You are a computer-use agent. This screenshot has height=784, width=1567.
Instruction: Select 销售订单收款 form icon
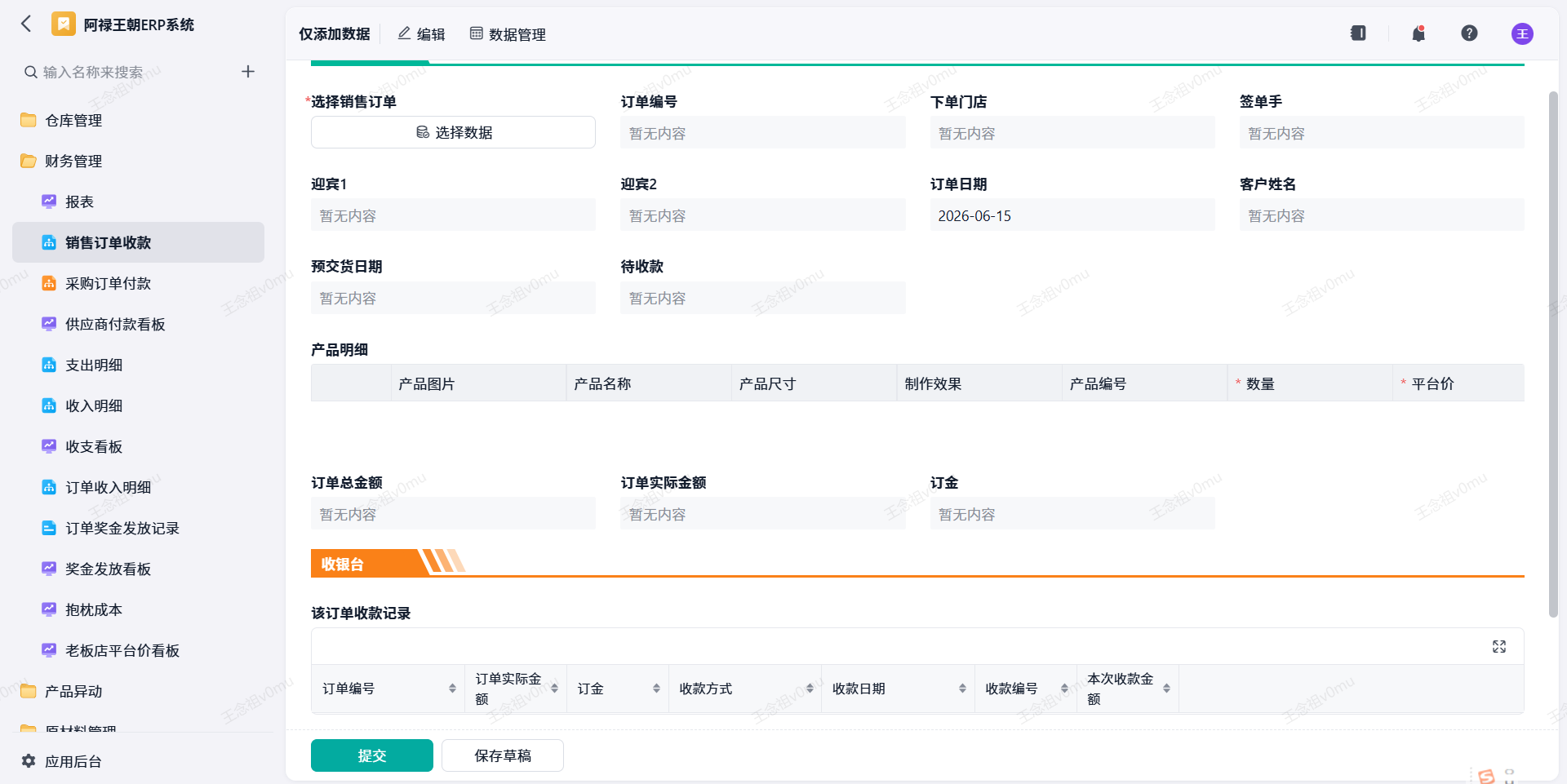coord(49,242)
